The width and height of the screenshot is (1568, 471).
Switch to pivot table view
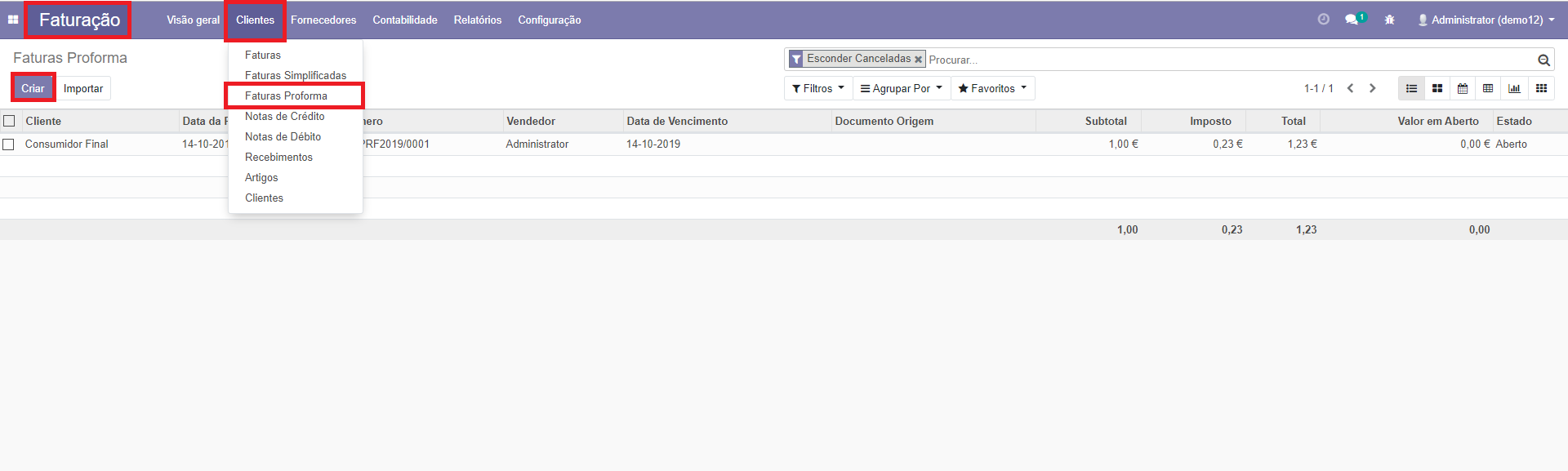click(x=1488, y=88)
